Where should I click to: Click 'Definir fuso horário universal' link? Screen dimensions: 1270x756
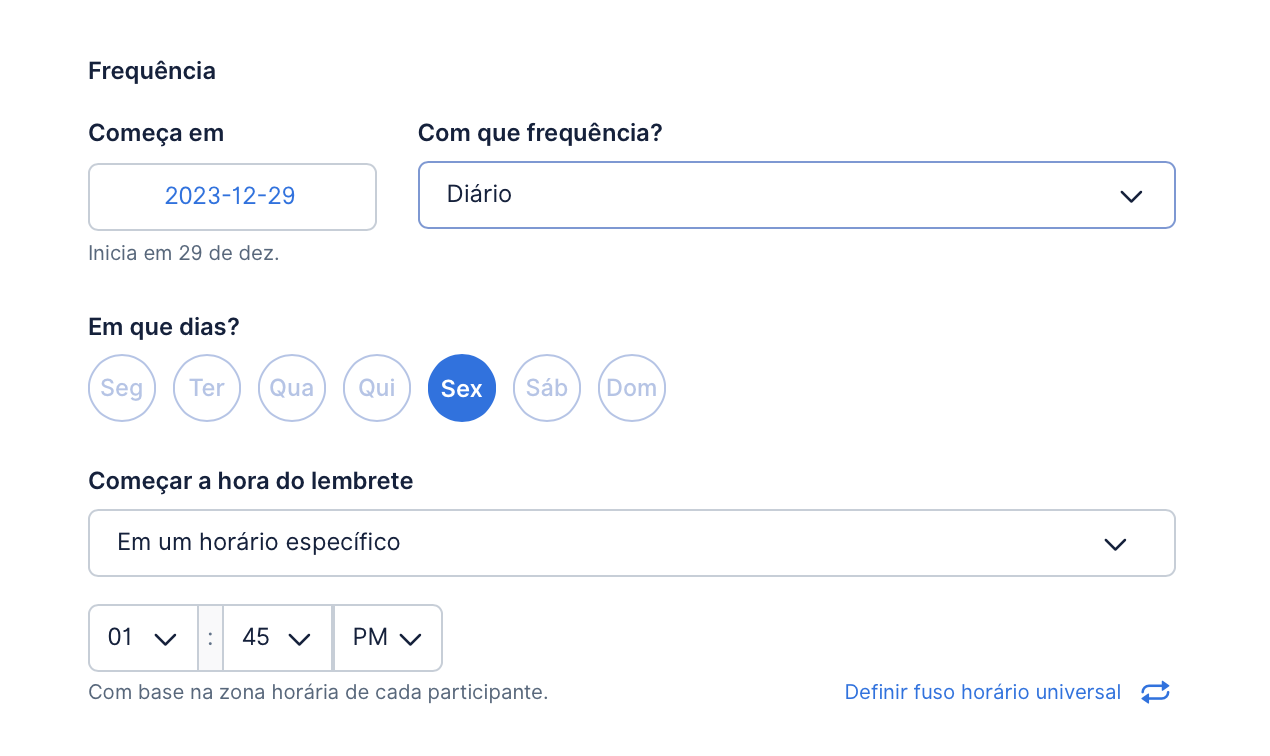[983, 692]
